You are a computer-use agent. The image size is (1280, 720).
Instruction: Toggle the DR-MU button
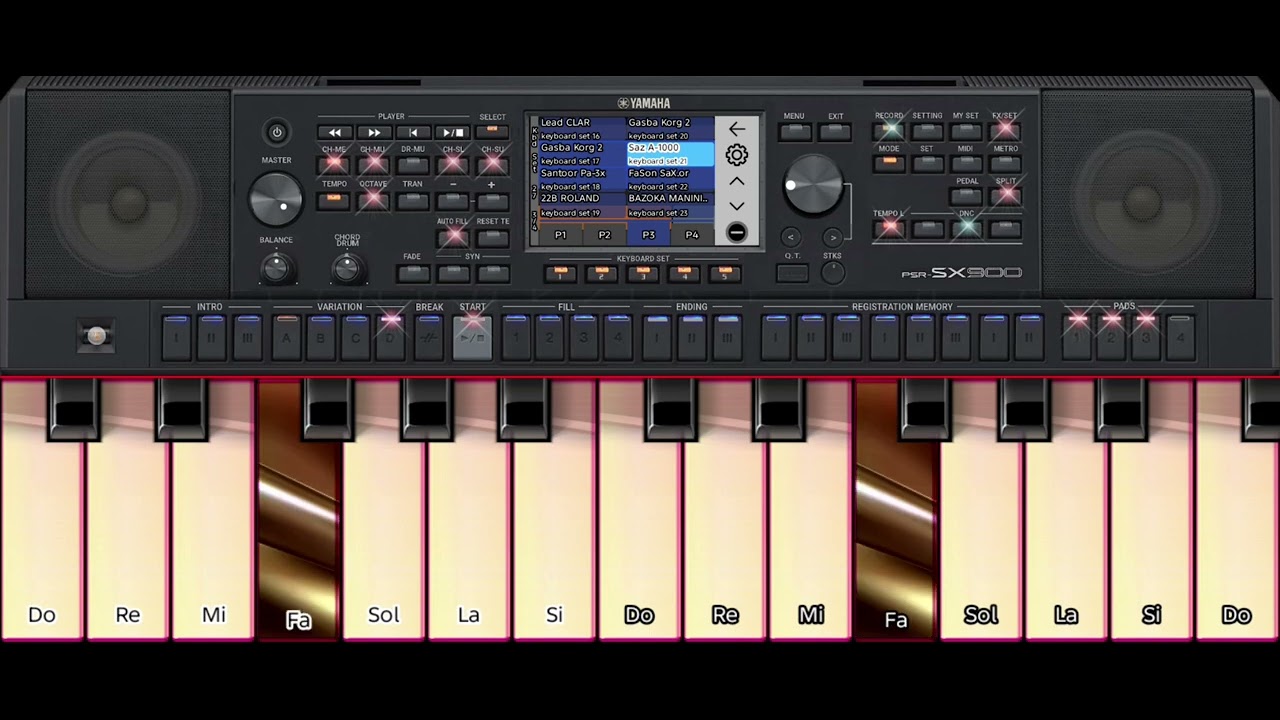tap(413, 165)
